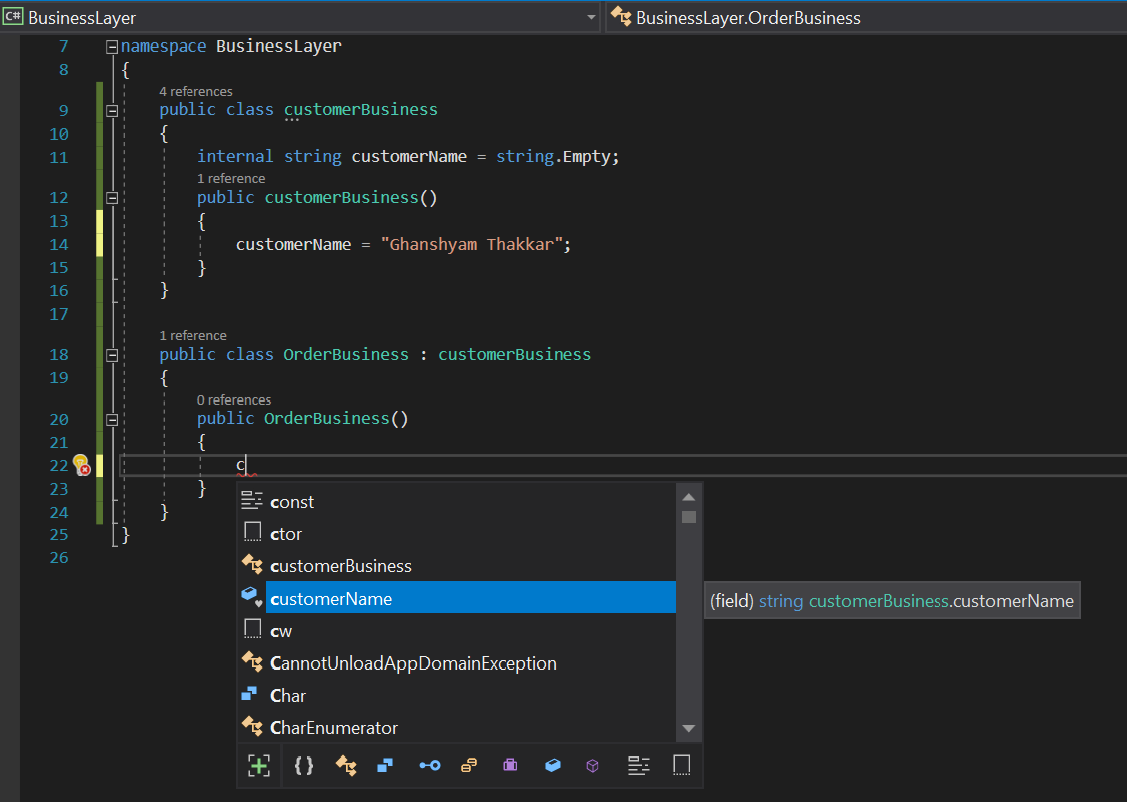Click the 4 references link above customerBusiness
The height and width of the screenshot is (803, 1130).
pyautogui.click(x=196, y=91)
